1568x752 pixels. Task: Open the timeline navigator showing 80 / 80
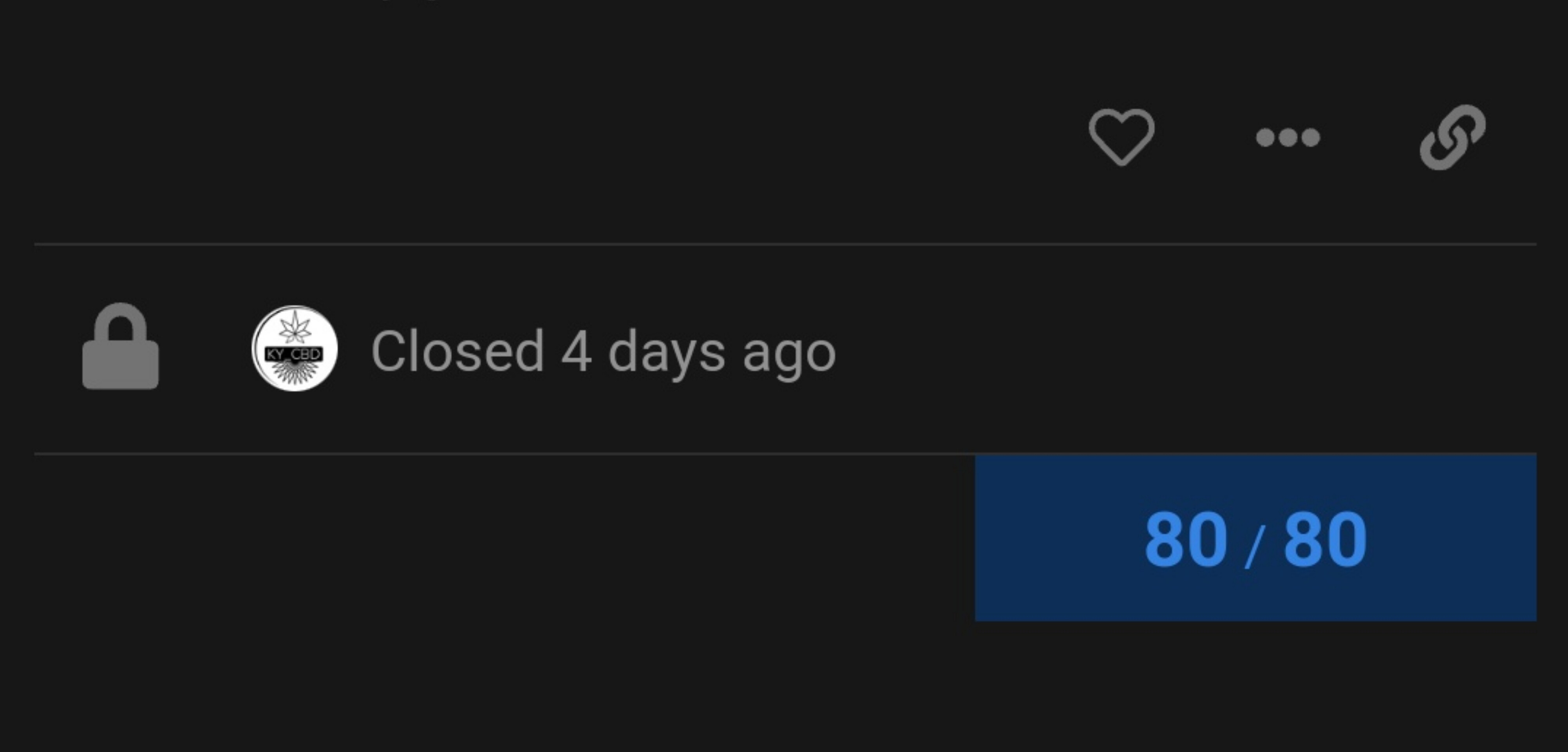coord(1255,538)
